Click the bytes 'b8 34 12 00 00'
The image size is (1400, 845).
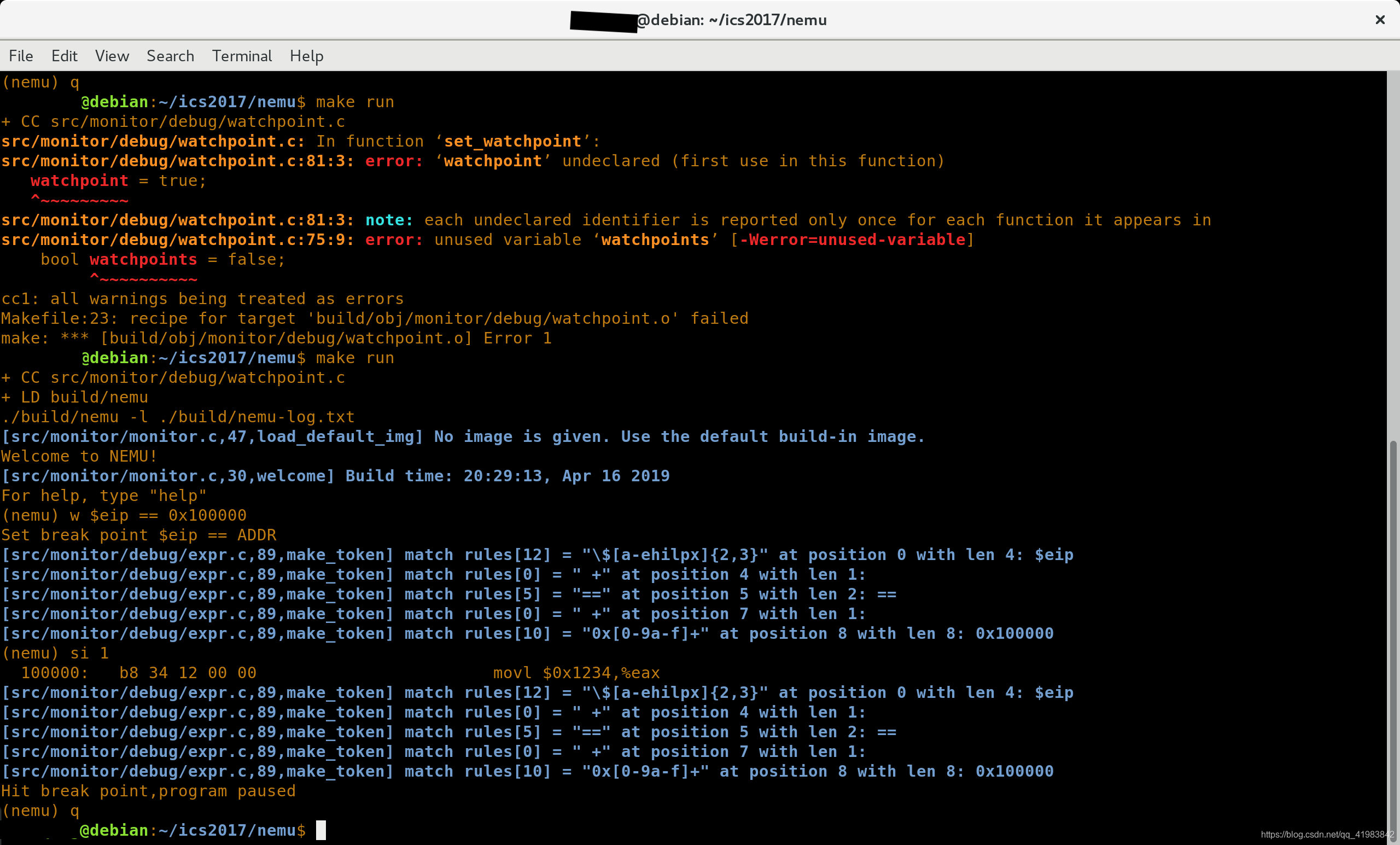[x=188, y=673]
